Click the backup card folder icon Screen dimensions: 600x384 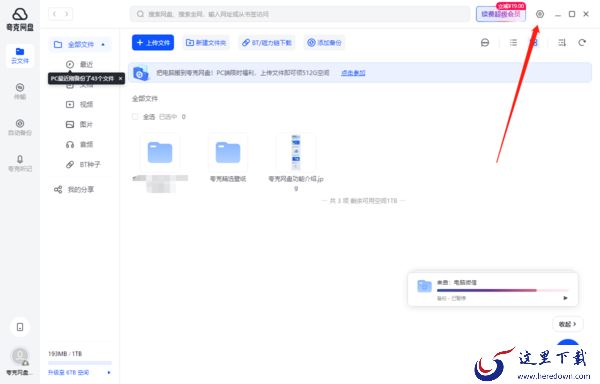coord(424,286)
